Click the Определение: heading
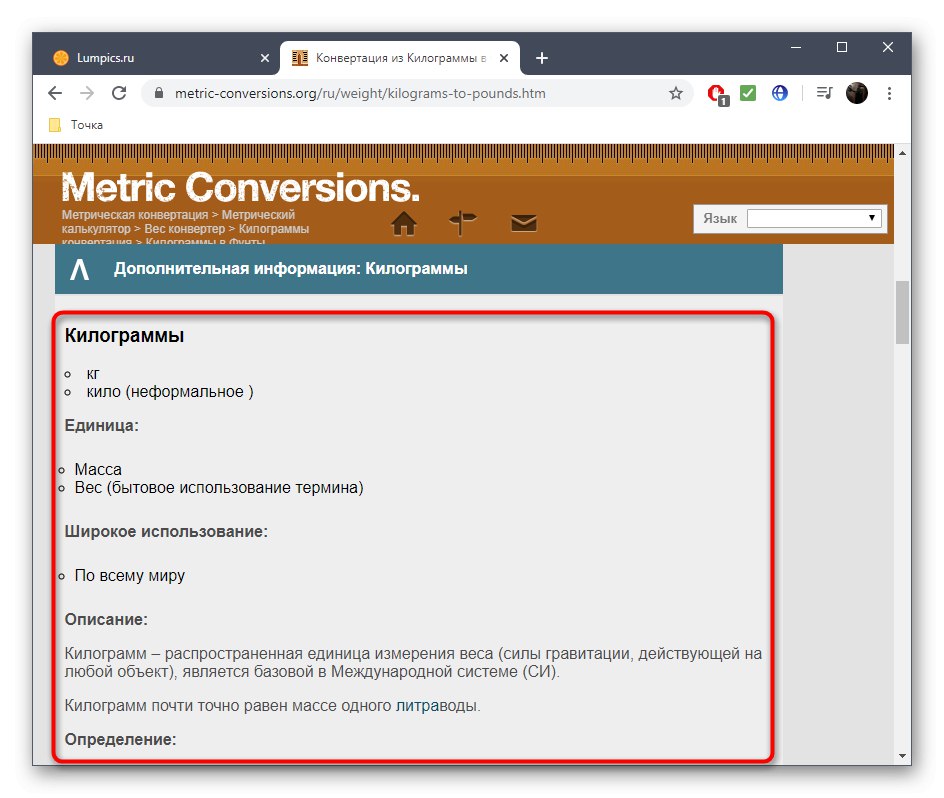 (120, 739)
